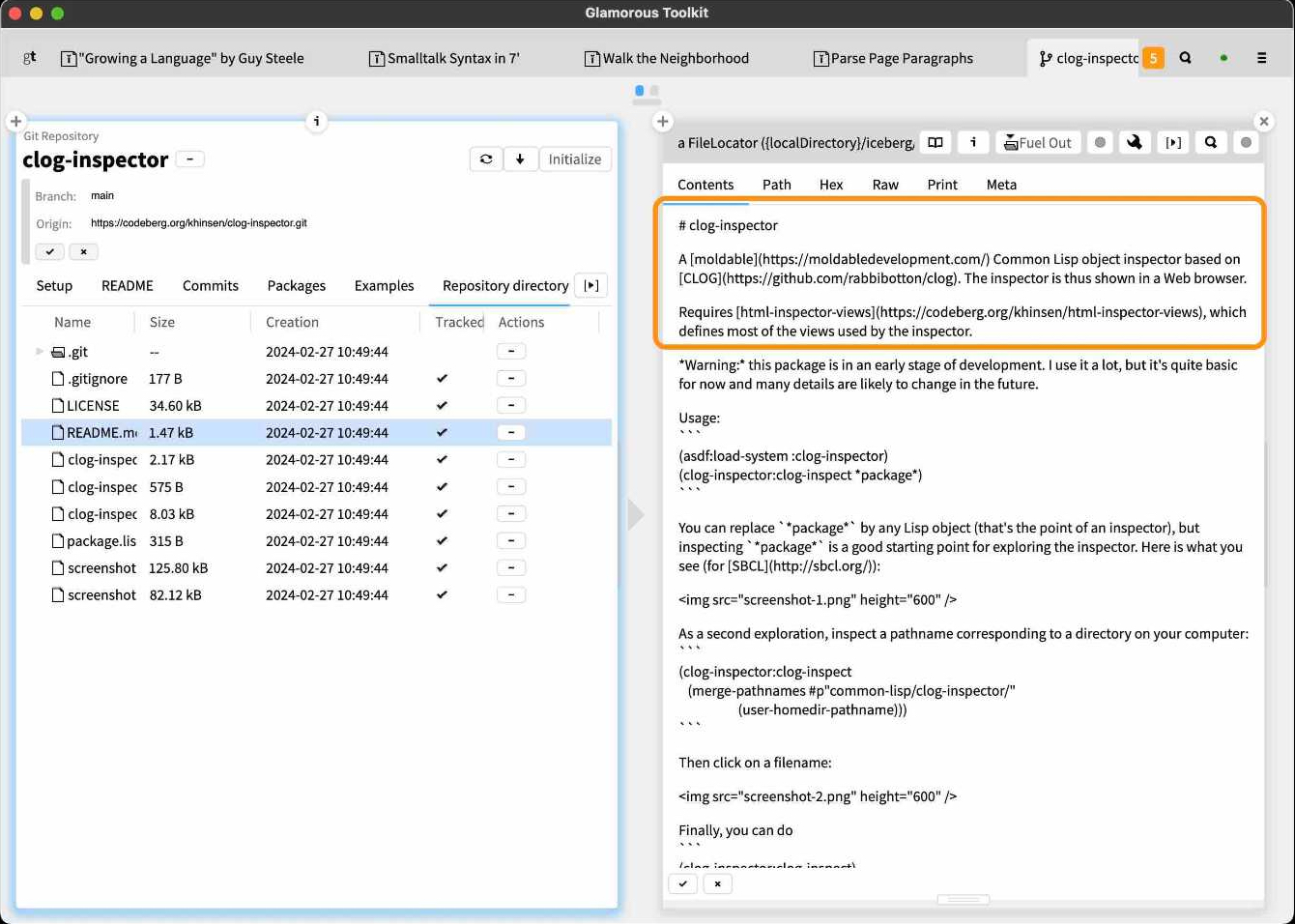Toggle tracked checkmark for .gitignore
1295x924 pixels.
(442, 379)
